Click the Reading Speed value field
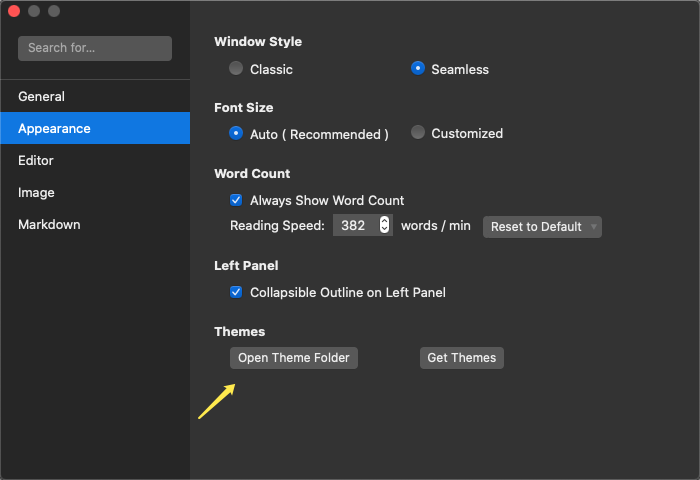This screenshot has width=700, height=480. [354, 226]
